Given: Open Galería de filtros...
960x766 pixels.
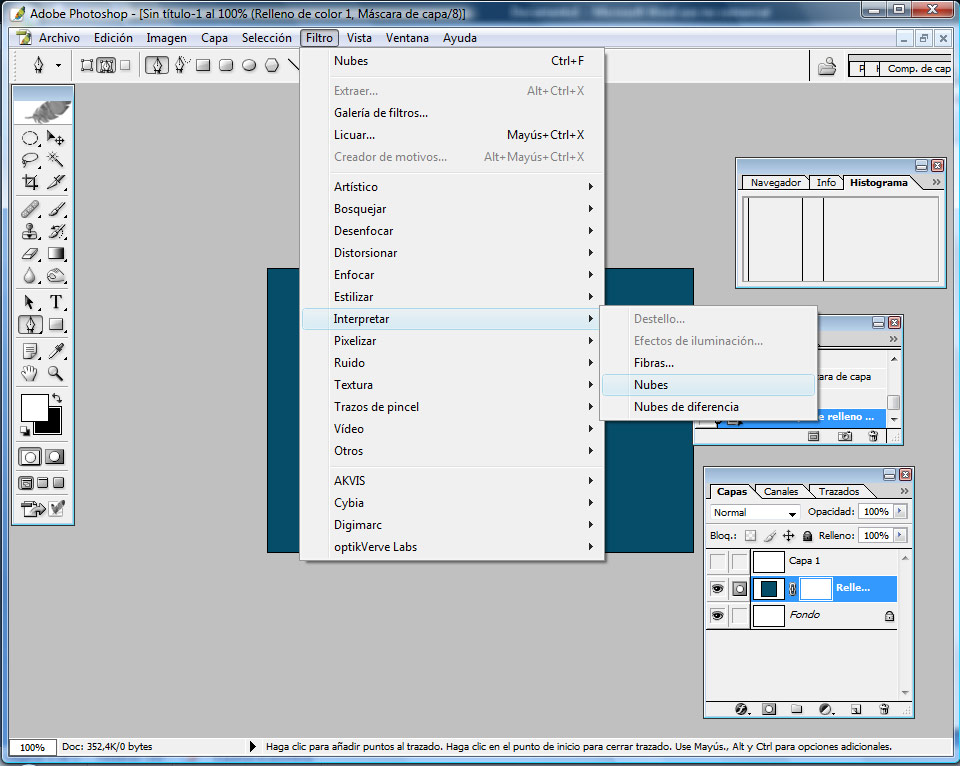Looking at the screenshot, I should tap(453, 113).
